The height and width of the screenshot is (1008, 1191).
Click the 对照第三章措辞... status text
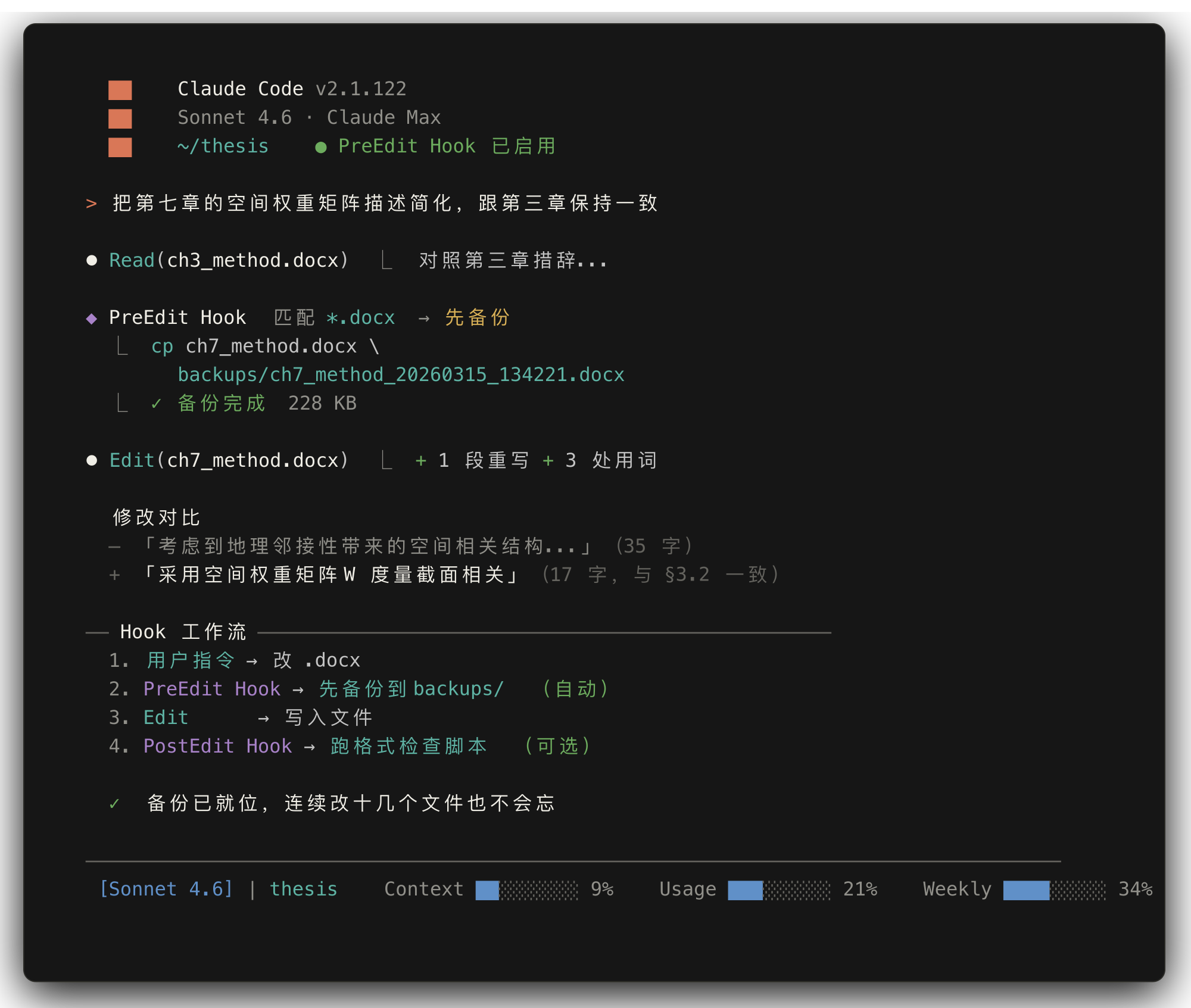[x=513, y=260]
